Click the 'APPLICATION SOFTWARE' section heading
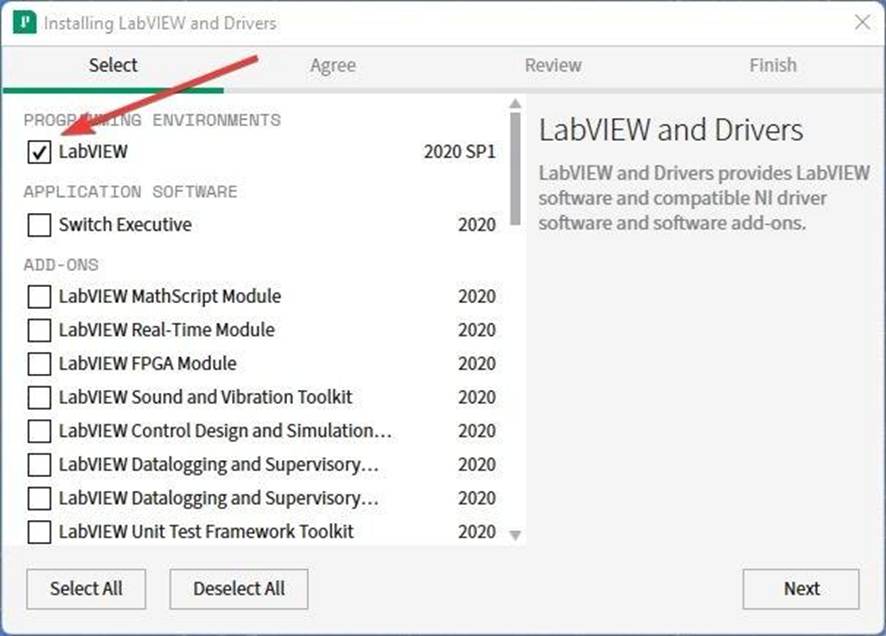This screenshot has width=886, height=636. coord(131,192)
